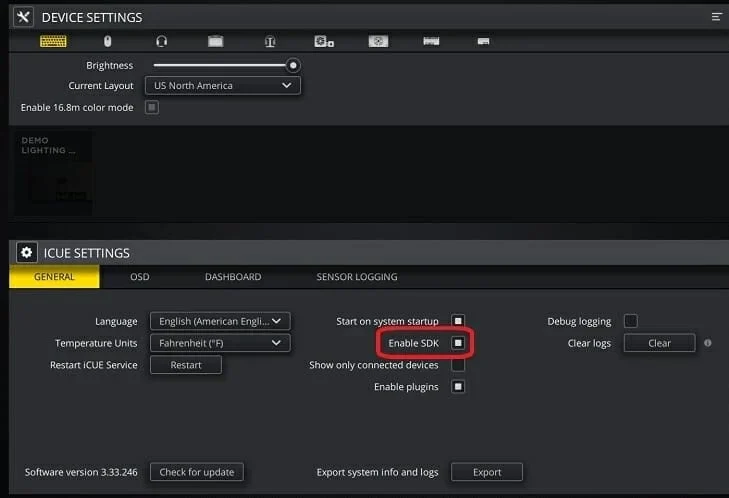729x498 pixels.
Task: Click the Clear logs button
Action: (659, 343)
